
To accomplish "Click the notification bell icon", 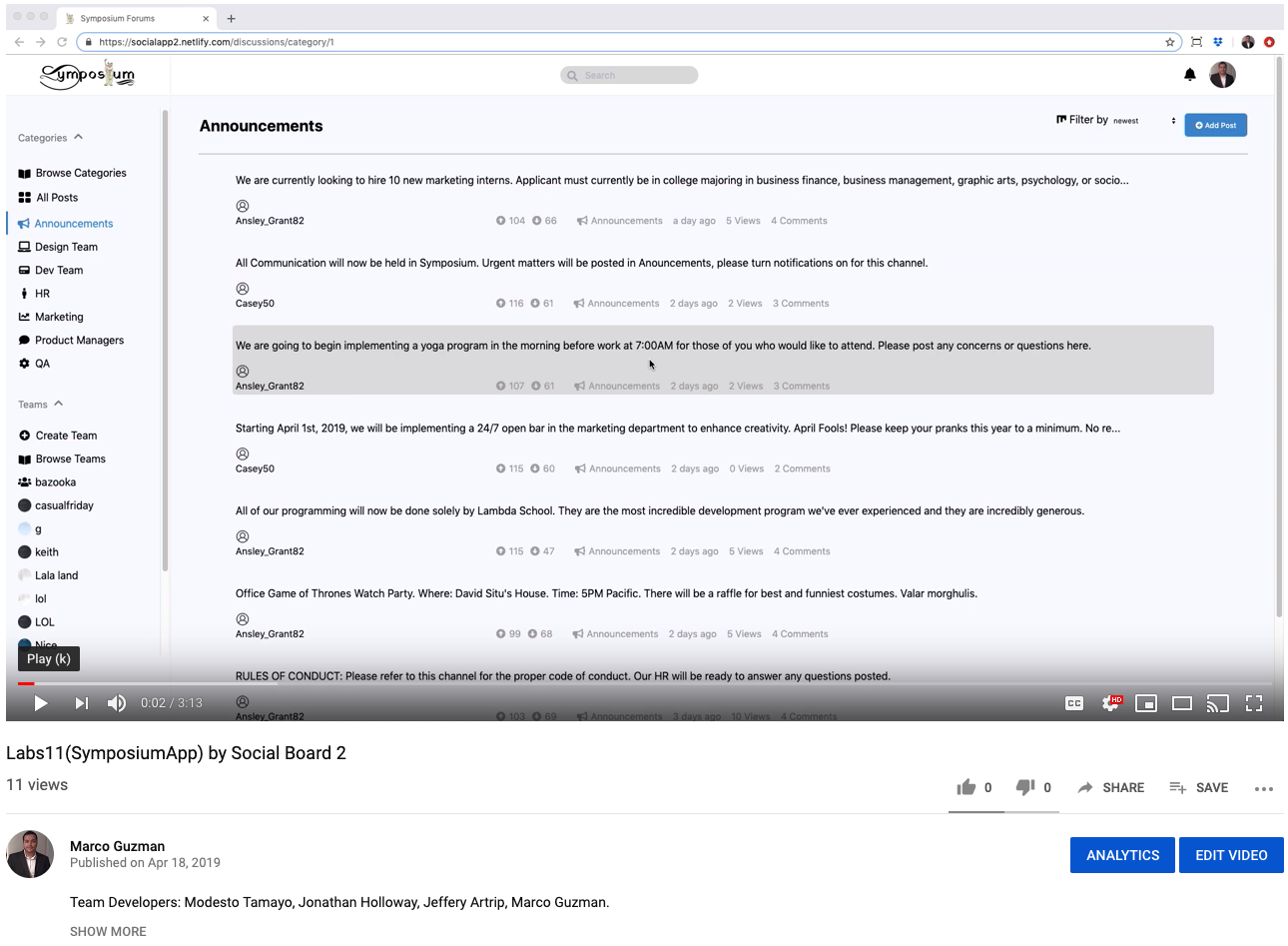I will click(1189, 75).
